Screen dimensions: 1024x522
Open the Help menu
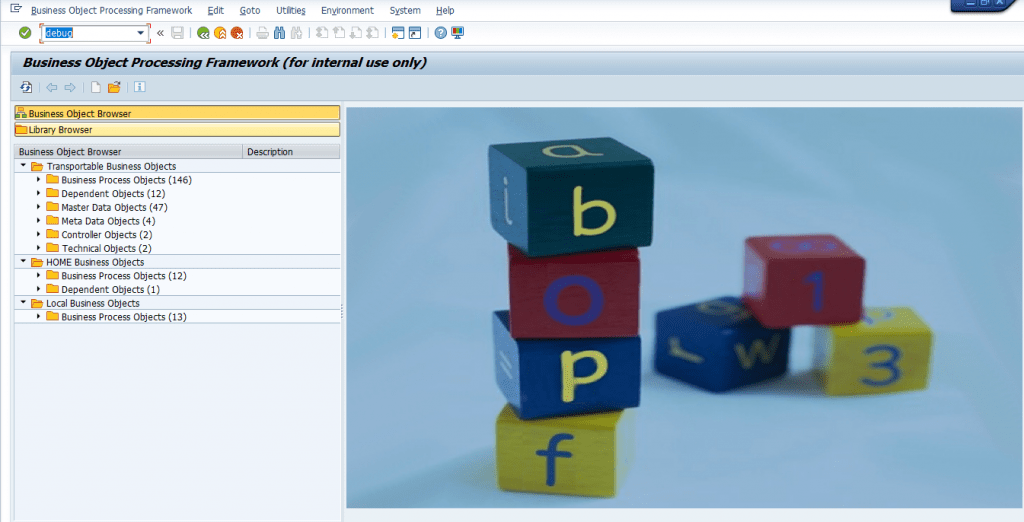[x=445, y=10]
